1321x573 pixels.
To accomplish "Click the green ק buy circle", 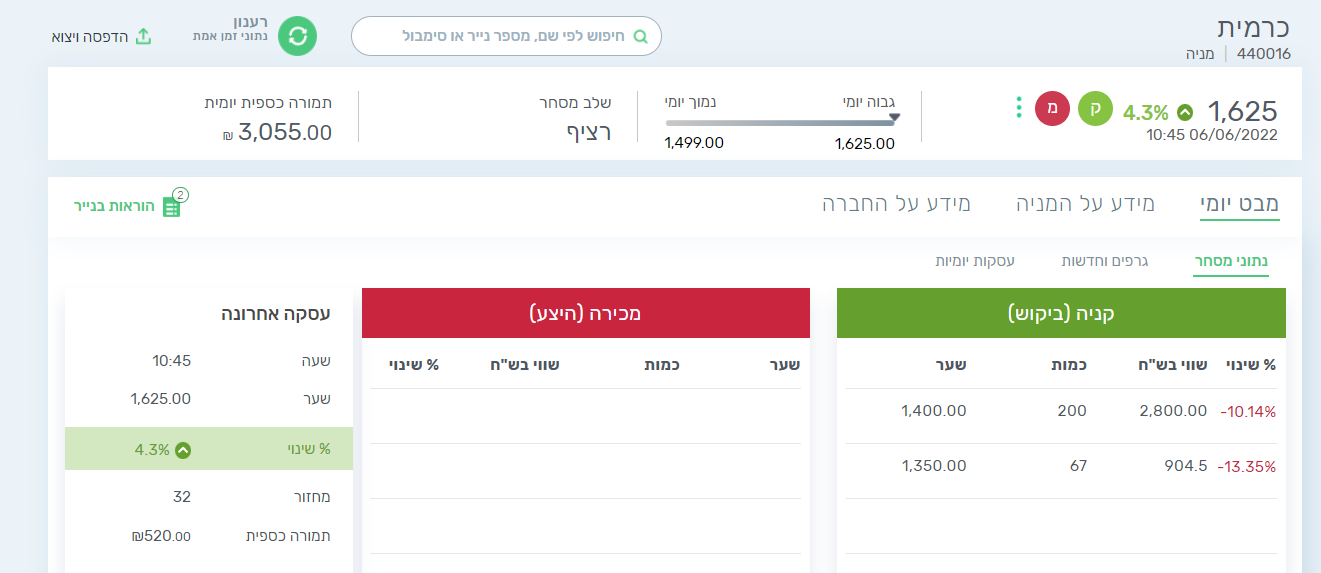I will coord(1095,108).
